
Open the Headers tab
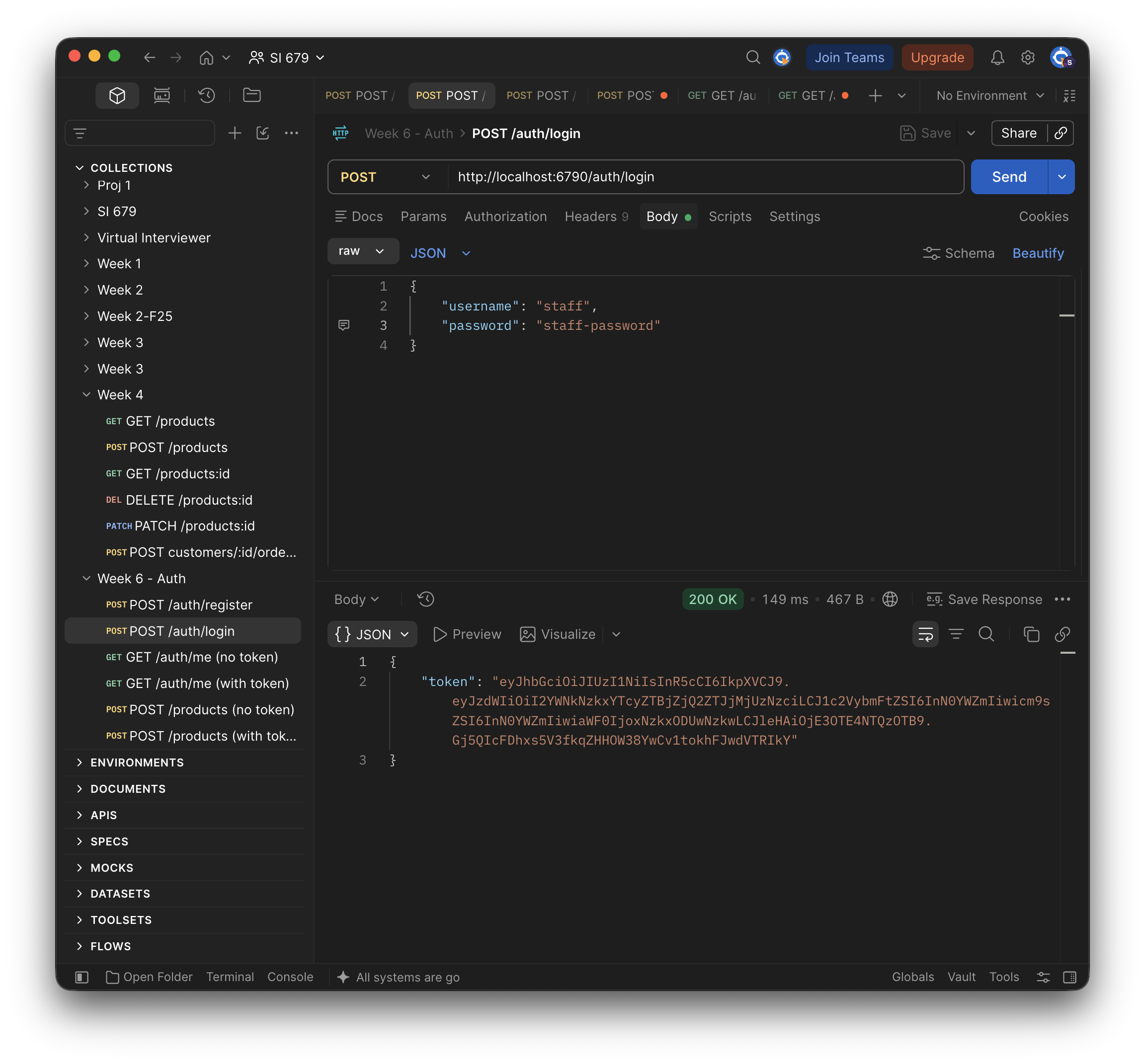tap(596, 217)
